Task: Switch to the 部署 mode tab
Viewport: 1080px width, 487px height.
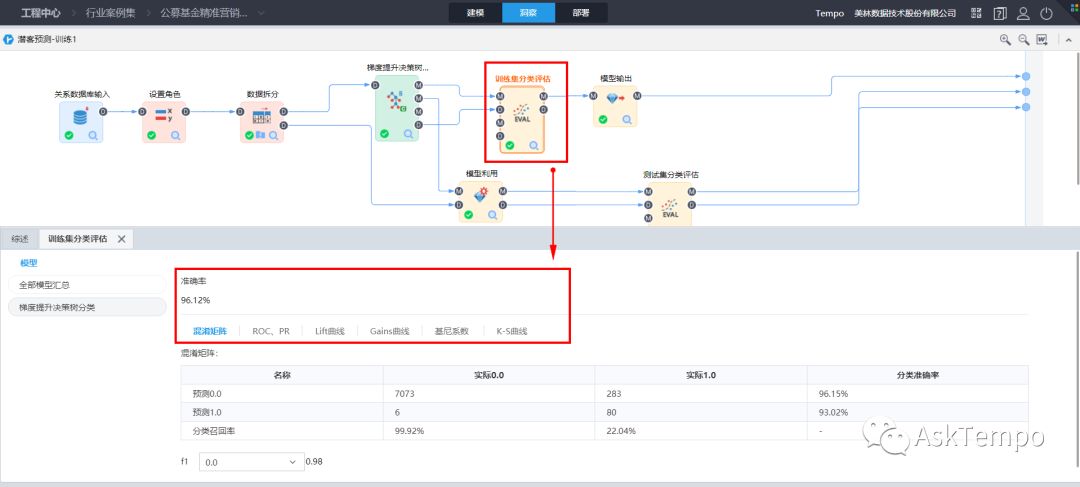Action: click(581, 13)
